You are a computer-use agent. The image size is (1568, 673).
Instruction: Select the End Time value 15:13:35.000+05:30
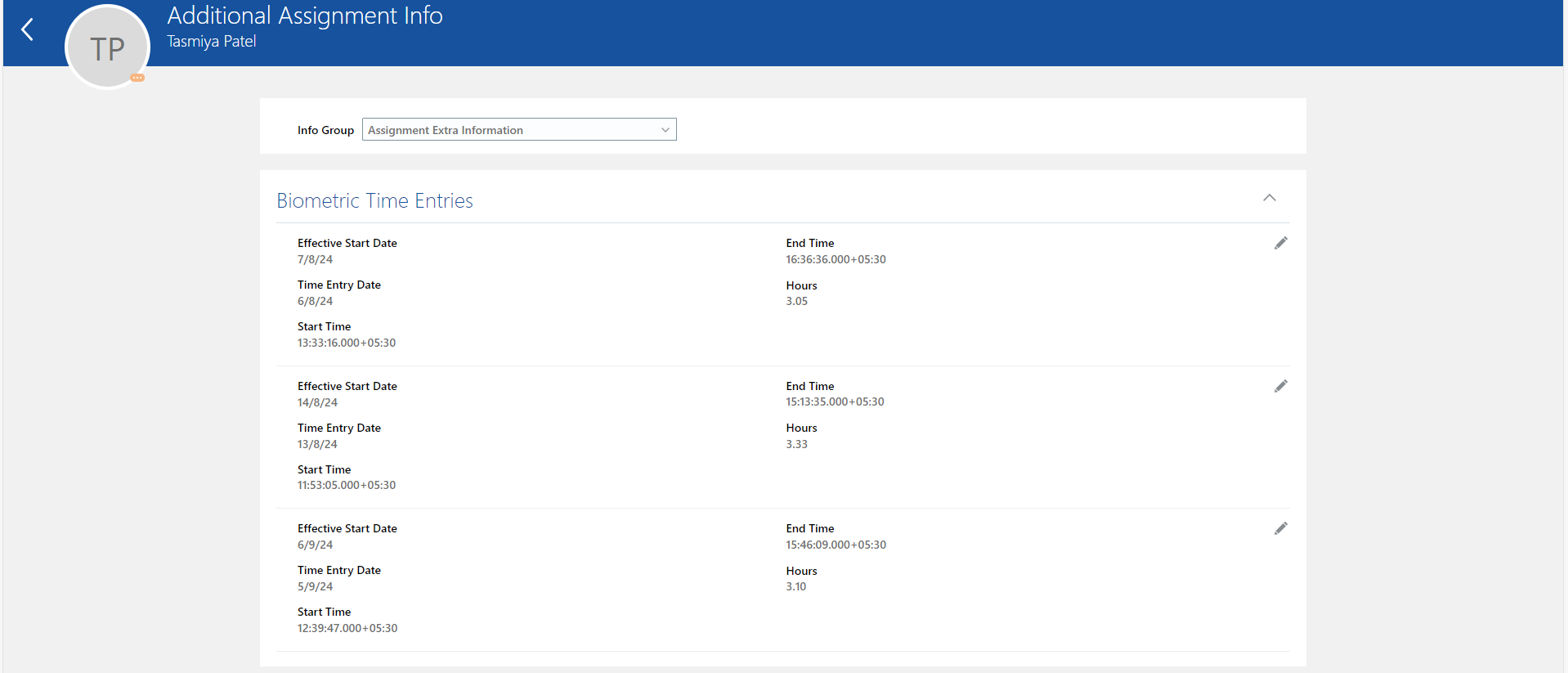coord(835,402)
